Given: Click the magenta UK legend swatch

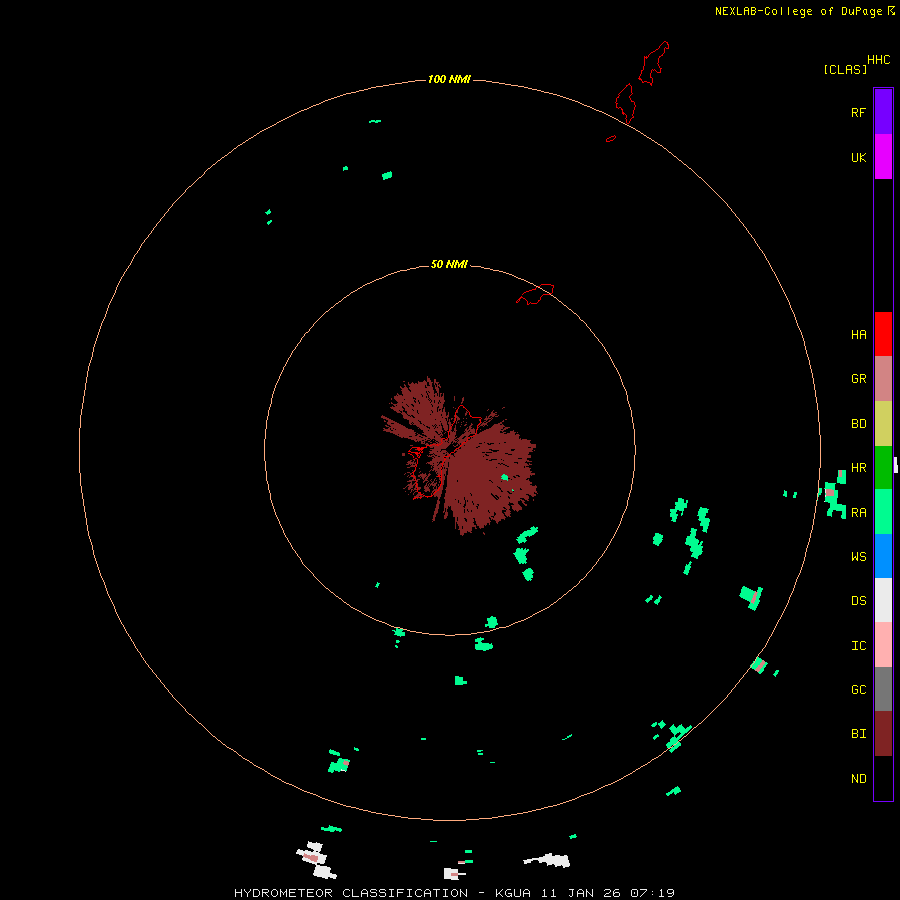Looking at the screenshot, I should pos(883,157).
